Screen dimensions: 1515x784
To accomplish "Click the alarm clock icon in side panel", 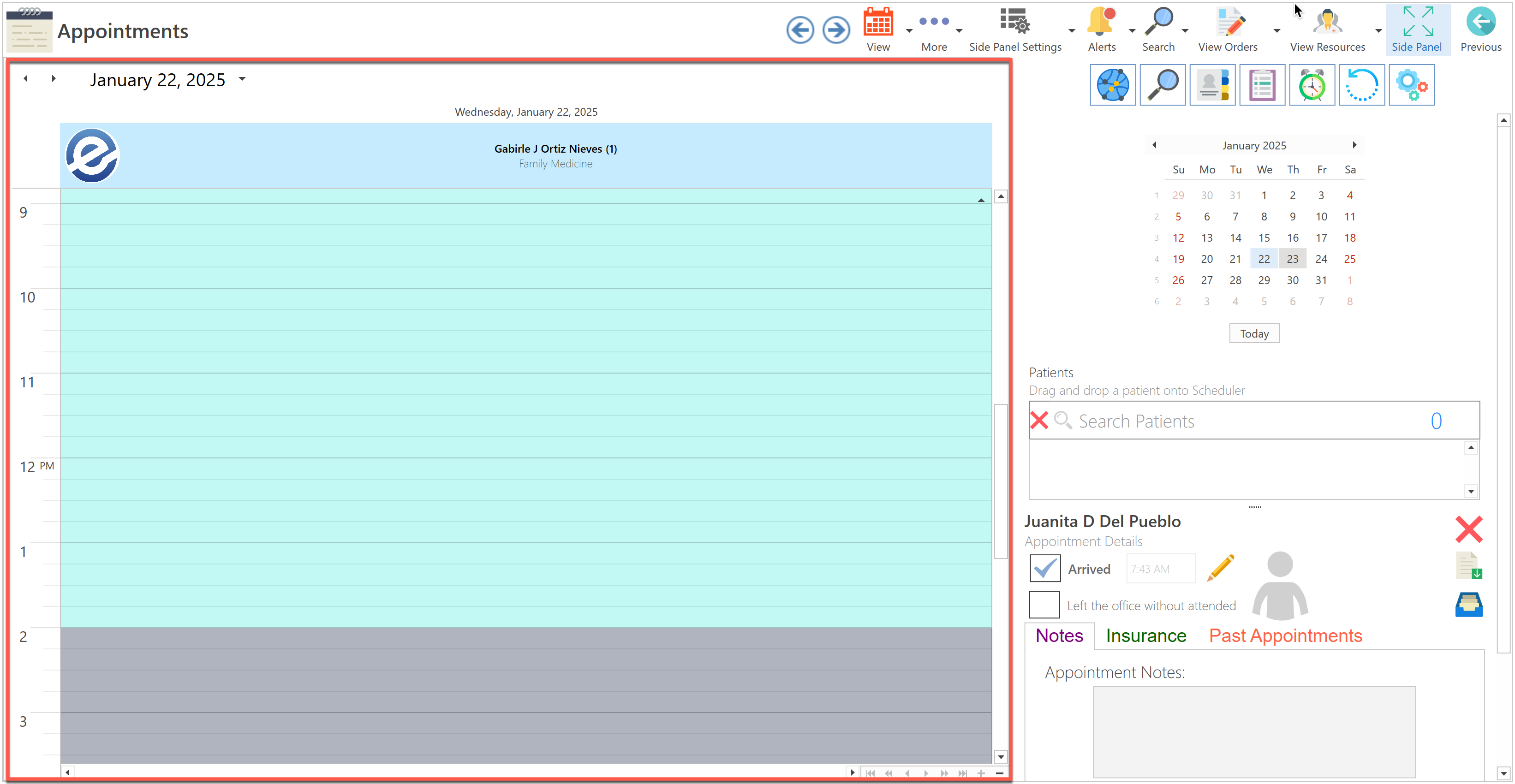I will [x=1312, y=85].
